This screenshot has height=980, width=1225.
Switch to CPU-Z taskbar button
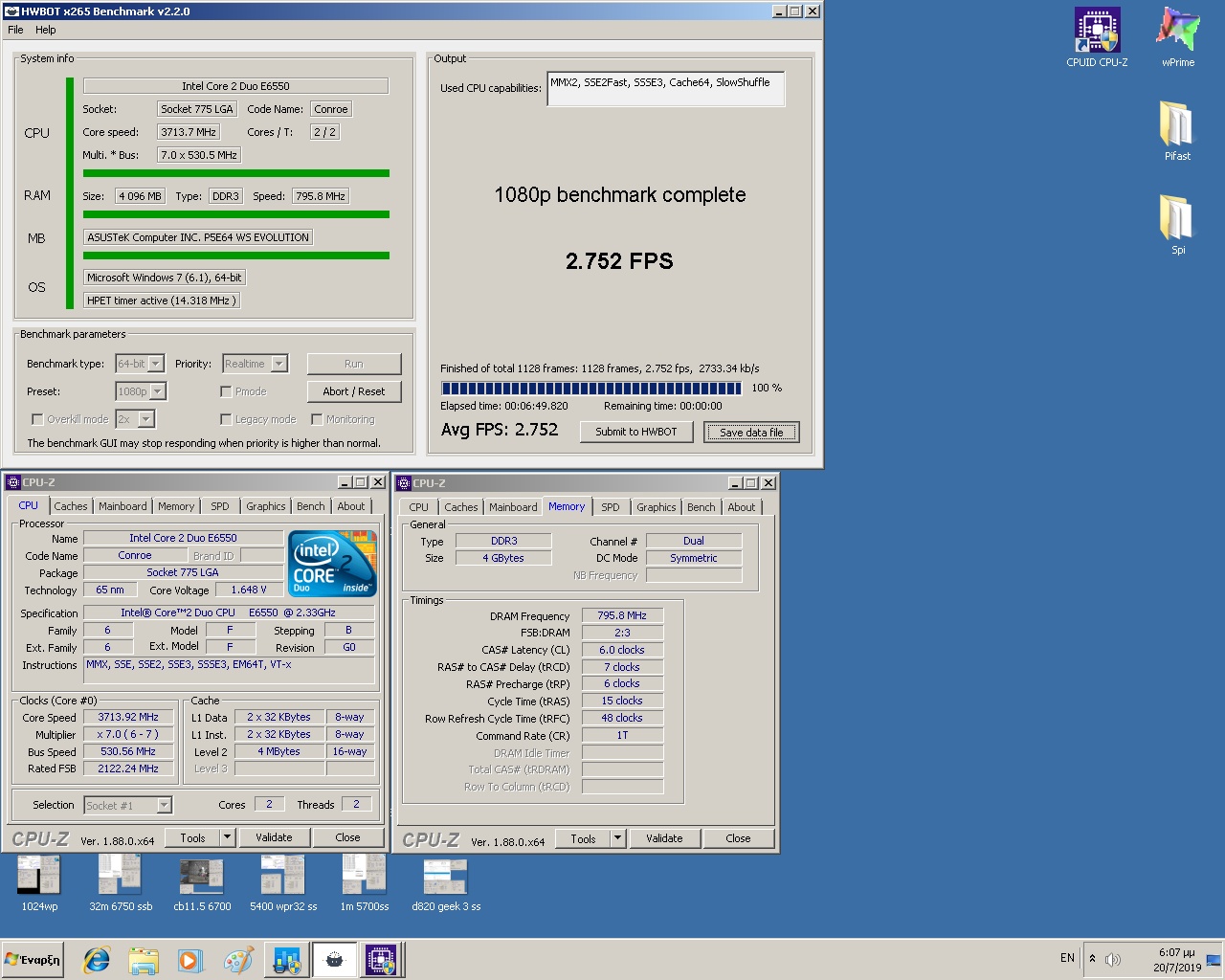[381, 960]
